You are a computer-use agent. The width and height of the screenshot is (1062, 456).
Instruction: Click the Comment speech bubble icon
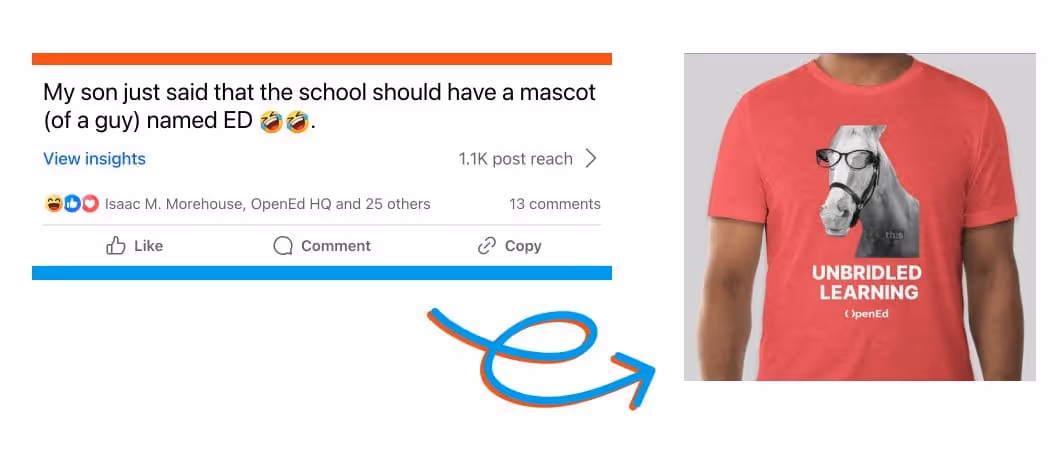pos(282,246)
